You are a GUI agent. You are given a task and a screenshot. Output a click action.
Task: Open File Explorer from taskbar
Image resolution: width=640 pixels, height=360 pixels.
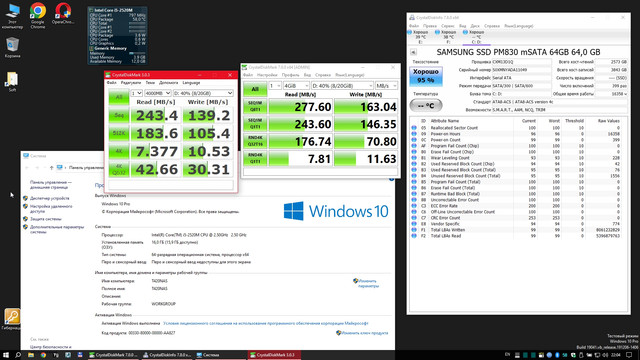point(31,355)
